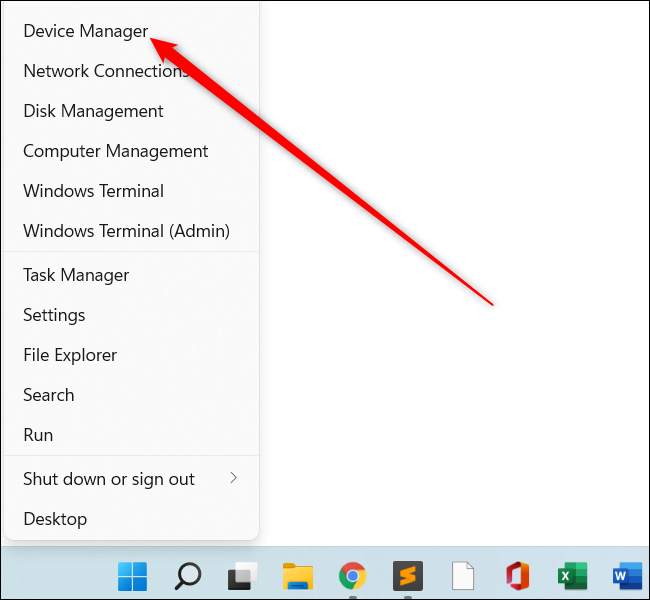
Task: Choose Run in the context menu
Action: click(x=38, y=435)
